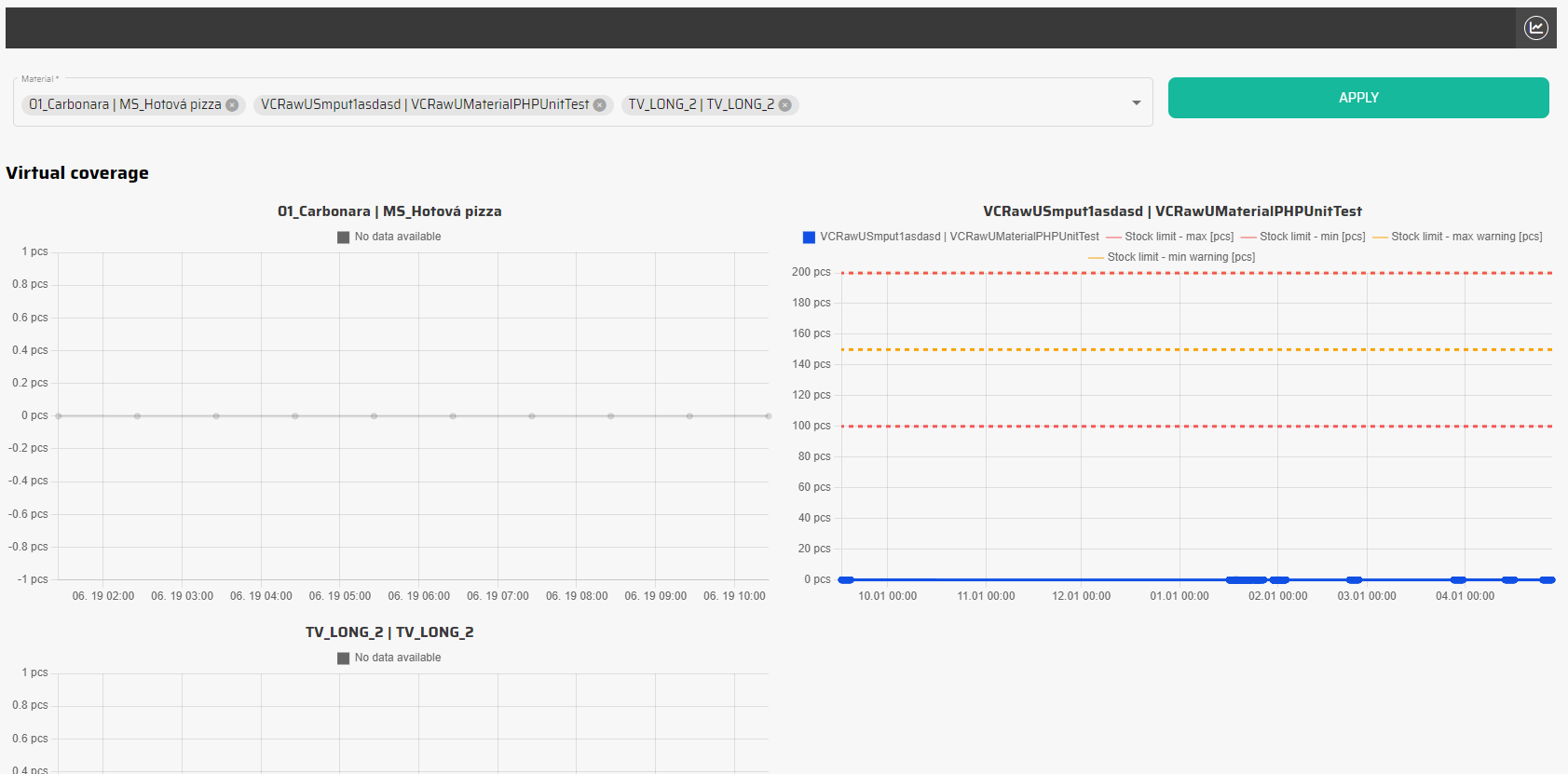This screenshot has height=774, width=1568.
Task: Click the chart icon in top bar
Action: [x=1535, y=28]
